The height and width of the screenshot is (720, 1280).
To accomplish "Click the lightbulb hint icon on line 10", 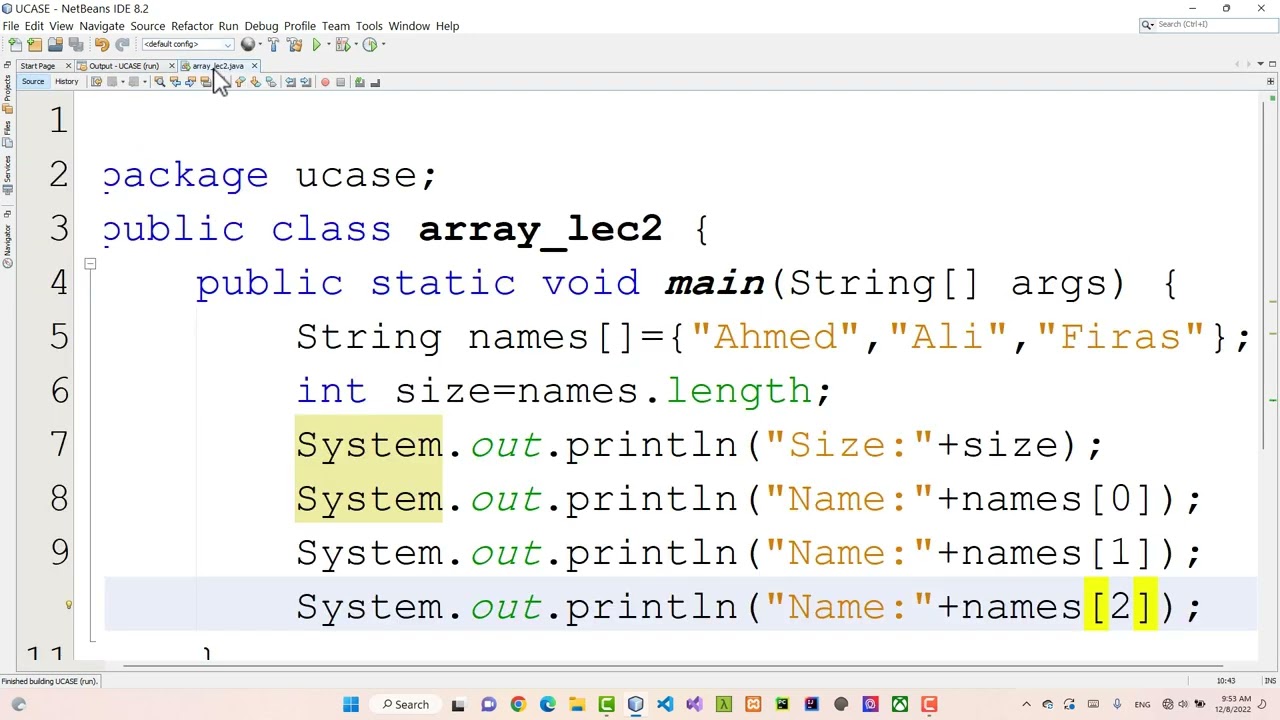I will (69, 605).
